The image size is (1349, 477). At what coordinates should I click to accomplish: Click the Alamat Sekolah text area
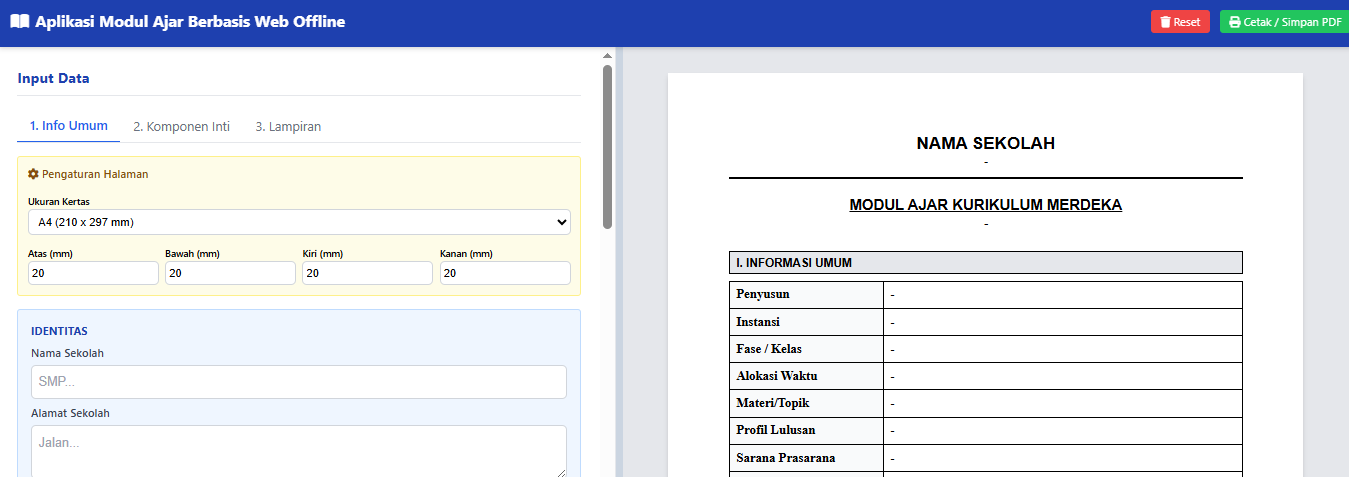tap(299, 452)
